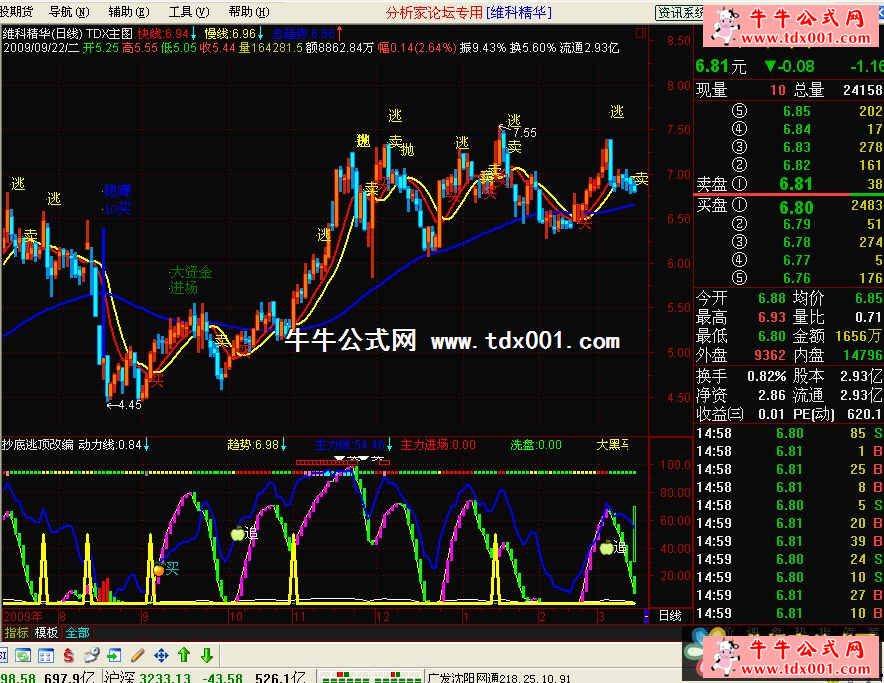Click the 买盘 ① price 6.80 row
The width and height of the screenshot is (884, 683).
tap(789, 206)
